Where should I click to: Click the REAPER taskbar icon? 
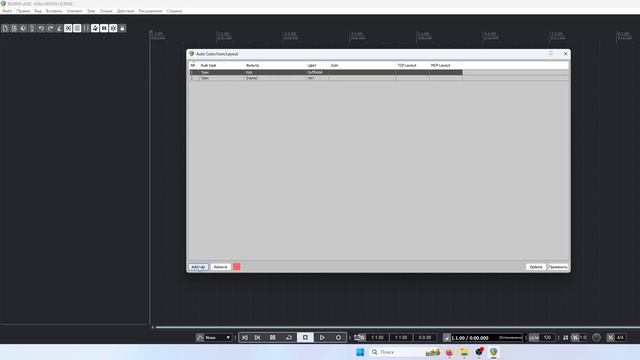point(493,352)
